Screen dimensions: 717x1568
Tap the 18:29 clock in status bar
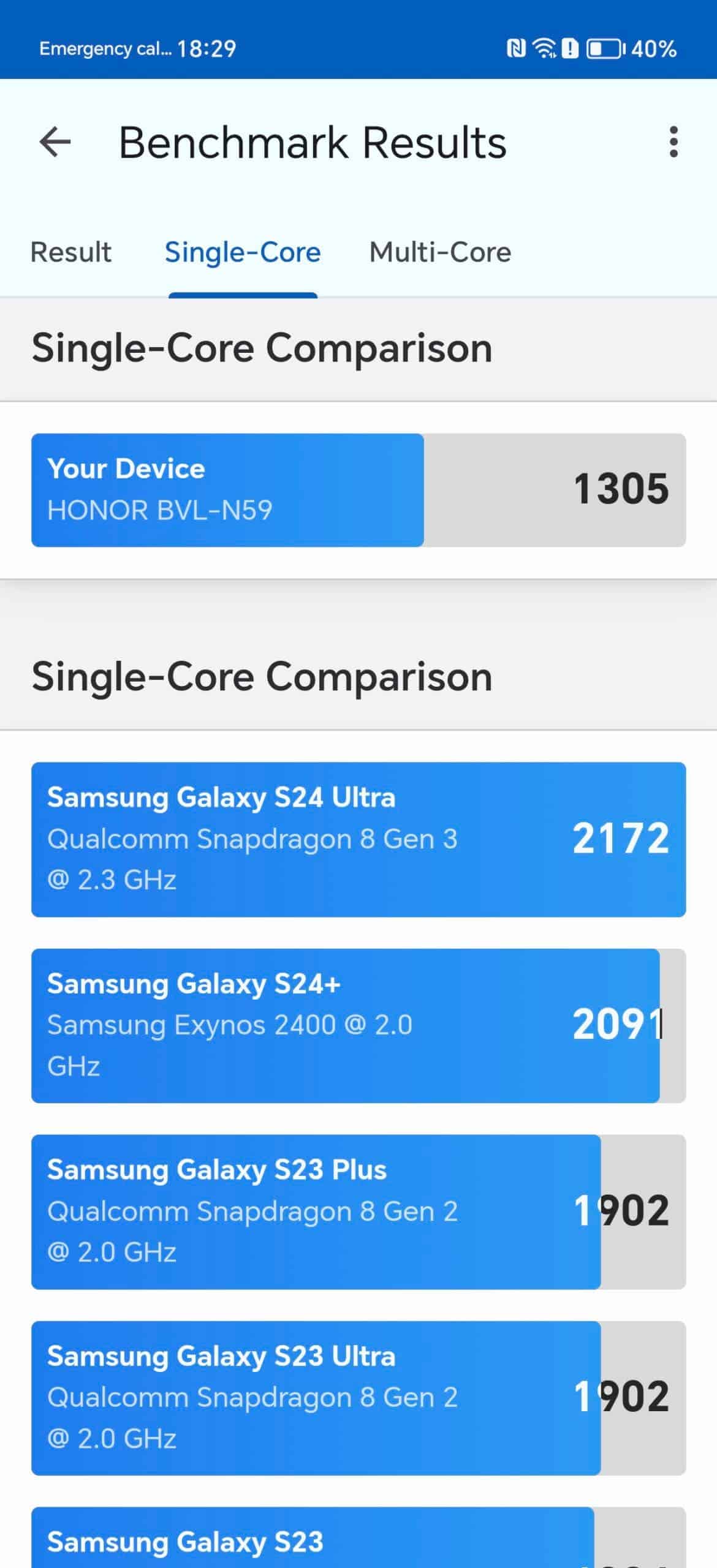tap(207, 48)
